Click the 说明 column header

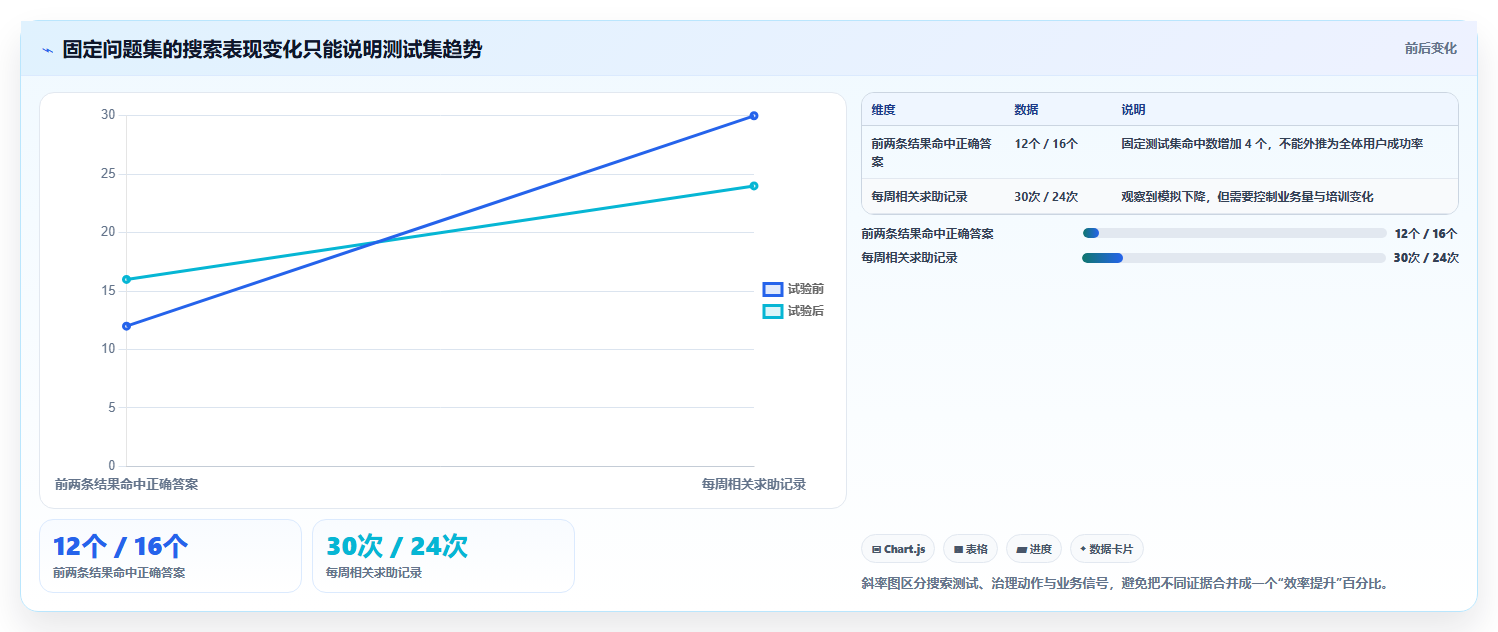[x=1133, y=109]
